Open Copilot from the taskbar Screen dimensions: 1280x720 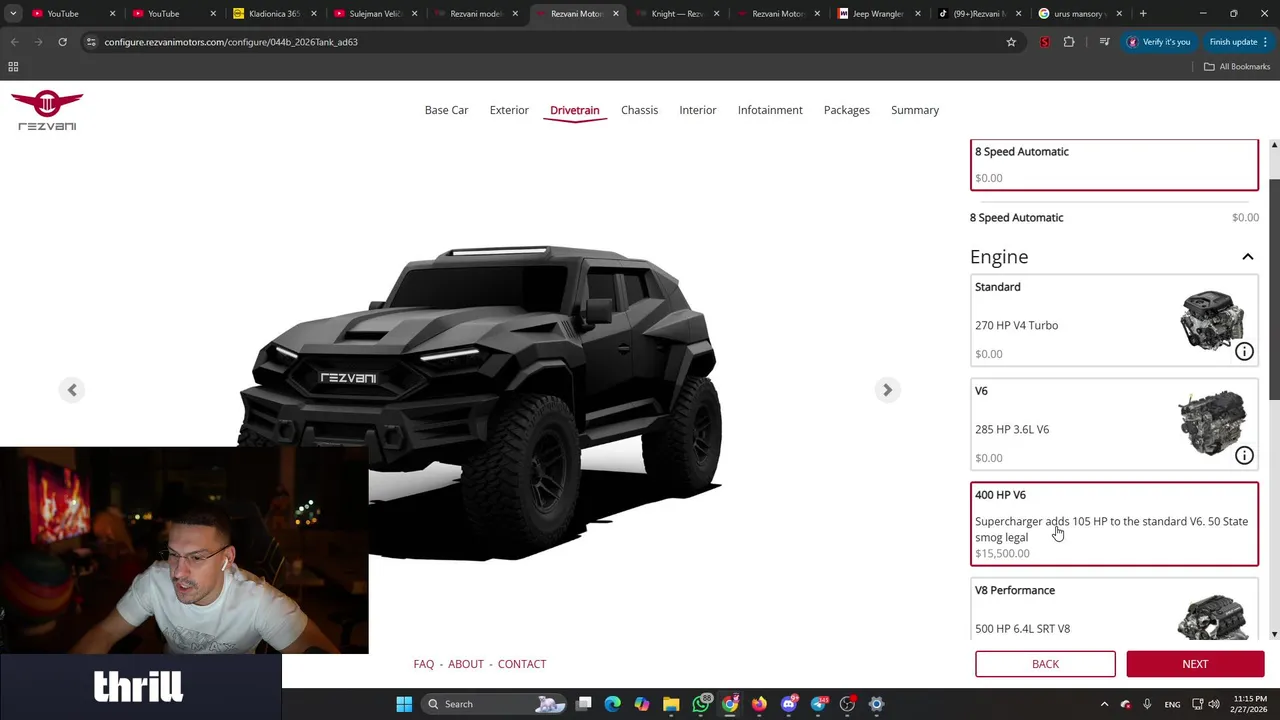tap(642, 704)
